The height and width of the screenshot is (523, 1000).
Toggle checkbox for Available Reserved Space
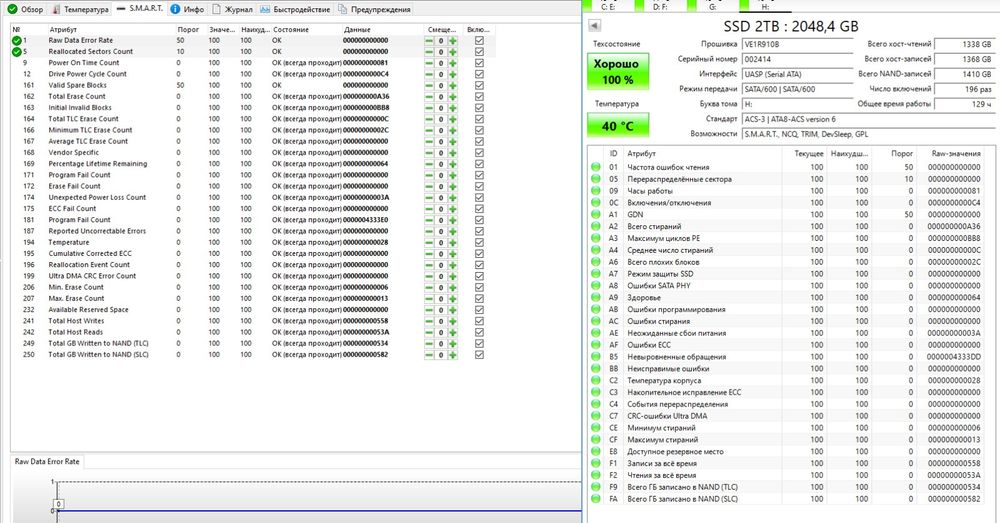coord(479,310)
